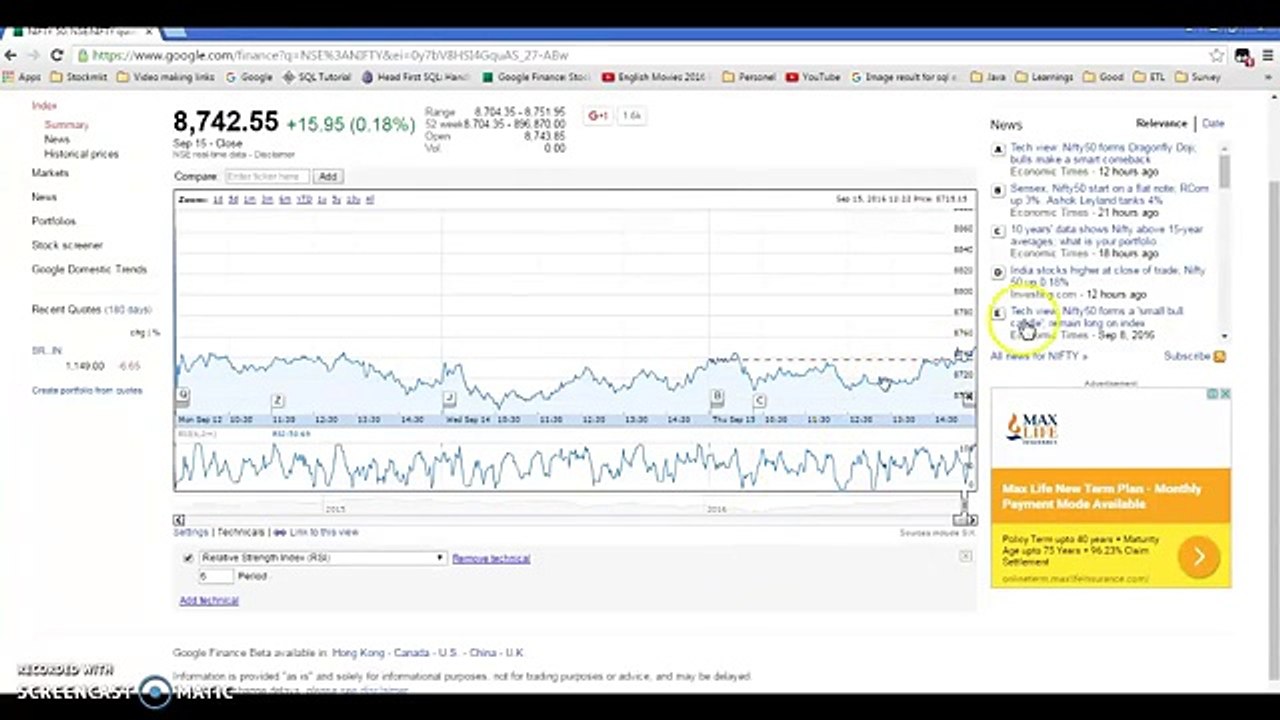Open Stock screener in sidebar

67,245
